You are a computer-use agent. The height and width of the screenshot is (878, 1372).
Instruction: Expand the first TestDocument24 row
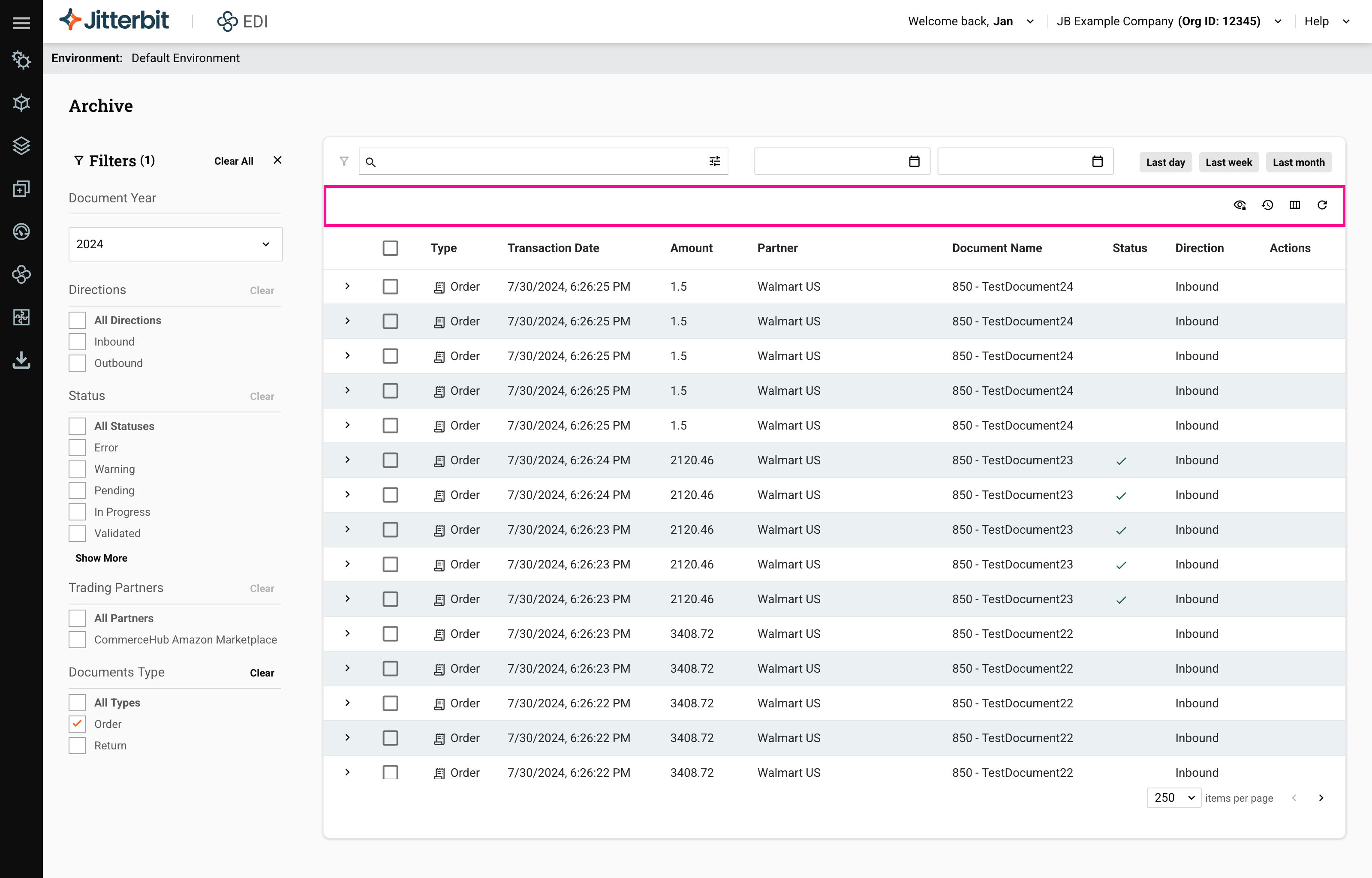tap(347, 286)
